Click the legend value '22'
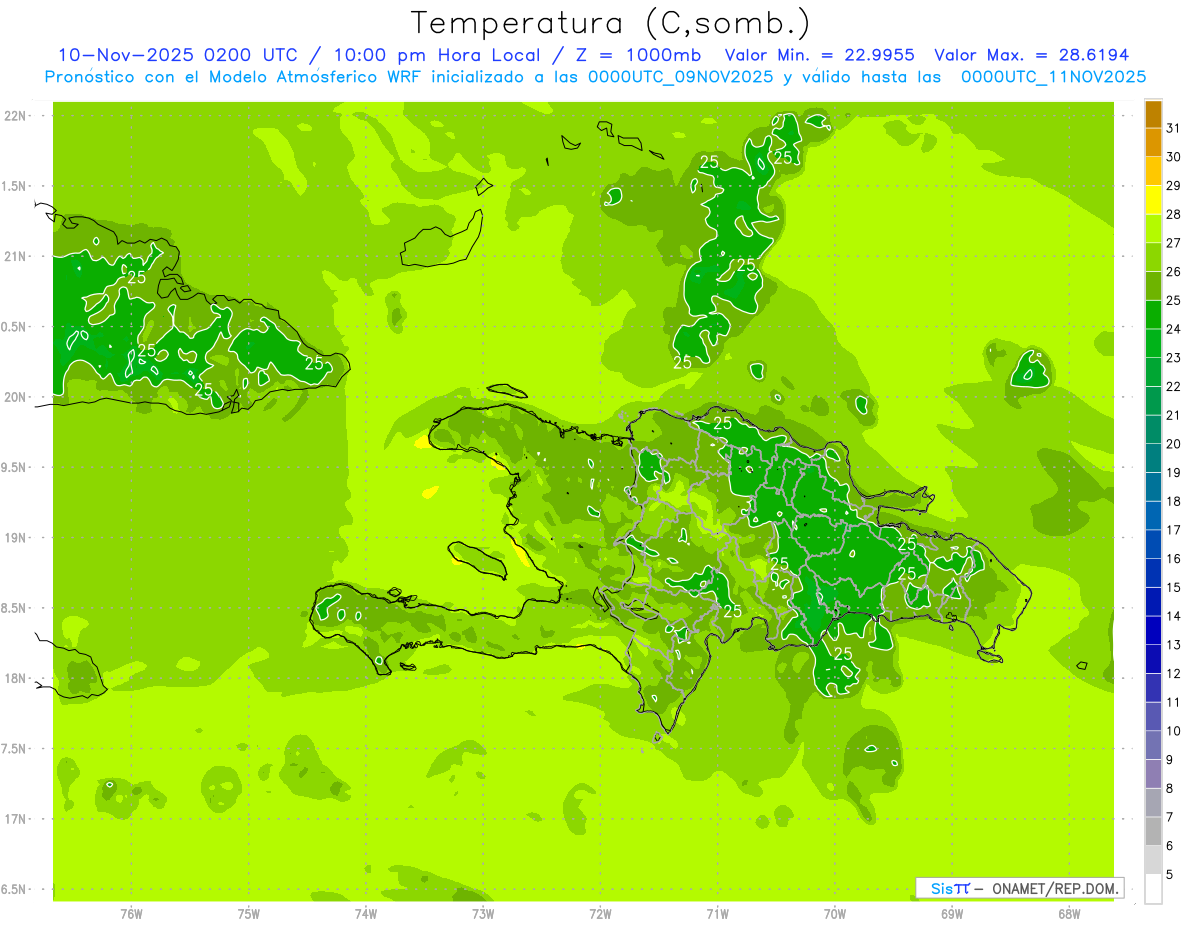Image resolution: width=1200 pixels, height=927 pixels. [1174, 386]
